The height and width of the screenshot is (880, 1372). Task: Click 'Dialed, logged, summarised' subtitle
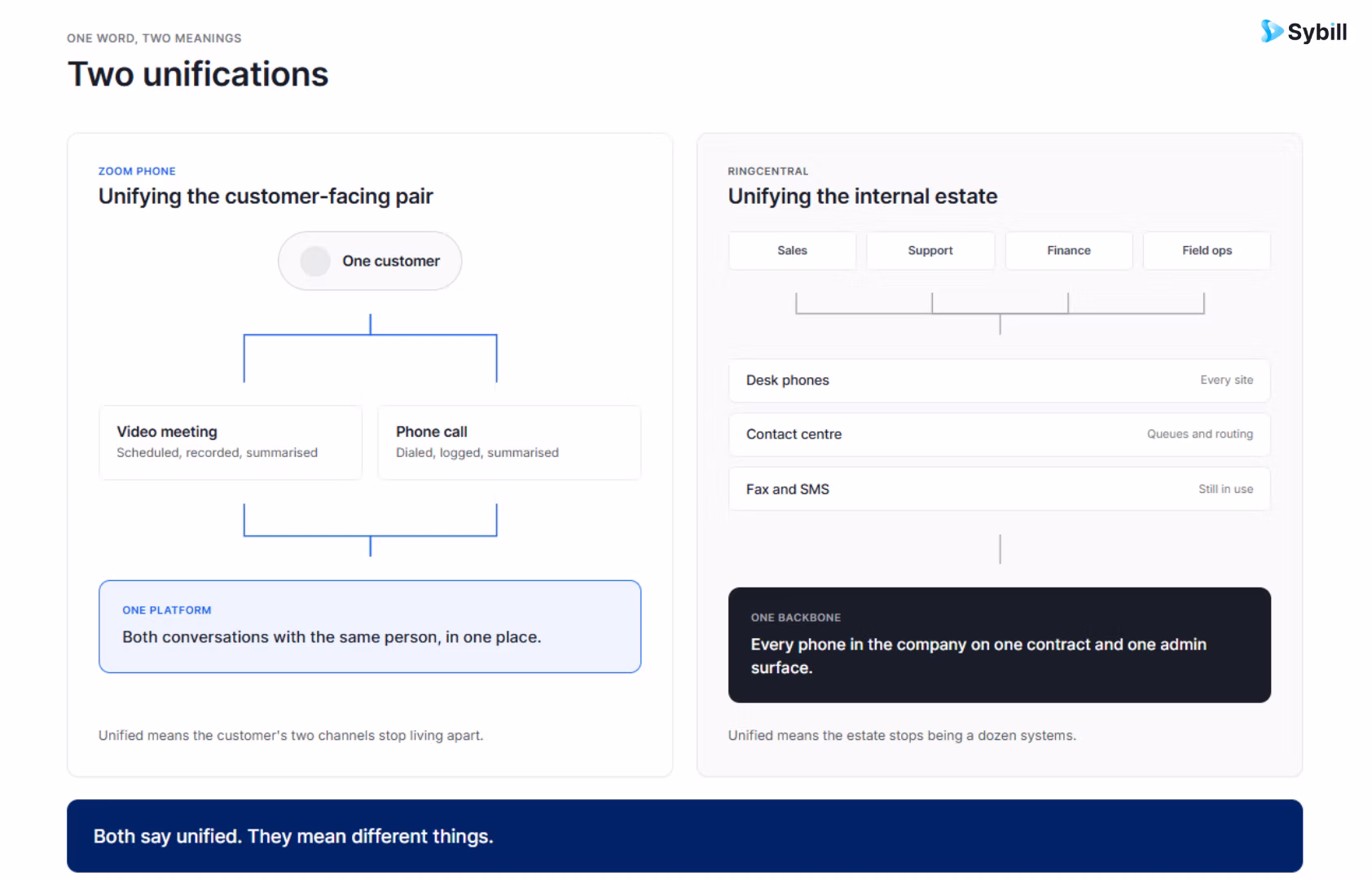point(477,453)
